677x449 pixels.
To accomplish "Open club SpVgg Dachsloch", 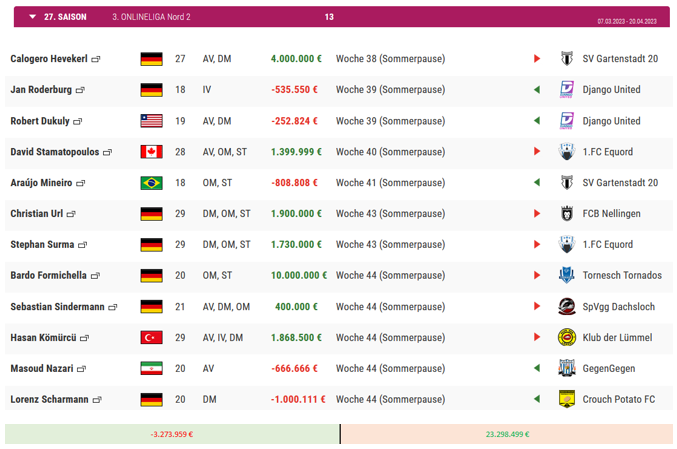I will click(x=619, y=307).
